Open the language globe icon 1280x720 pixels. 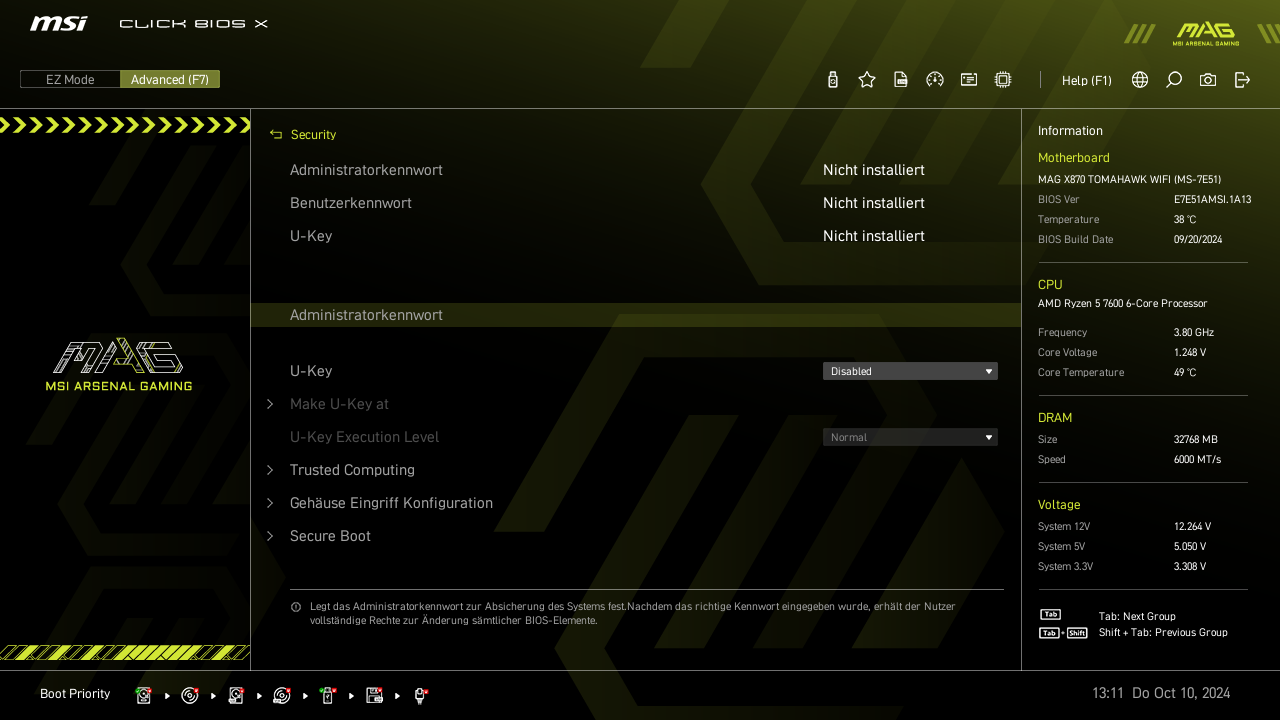pos(1140,80)
